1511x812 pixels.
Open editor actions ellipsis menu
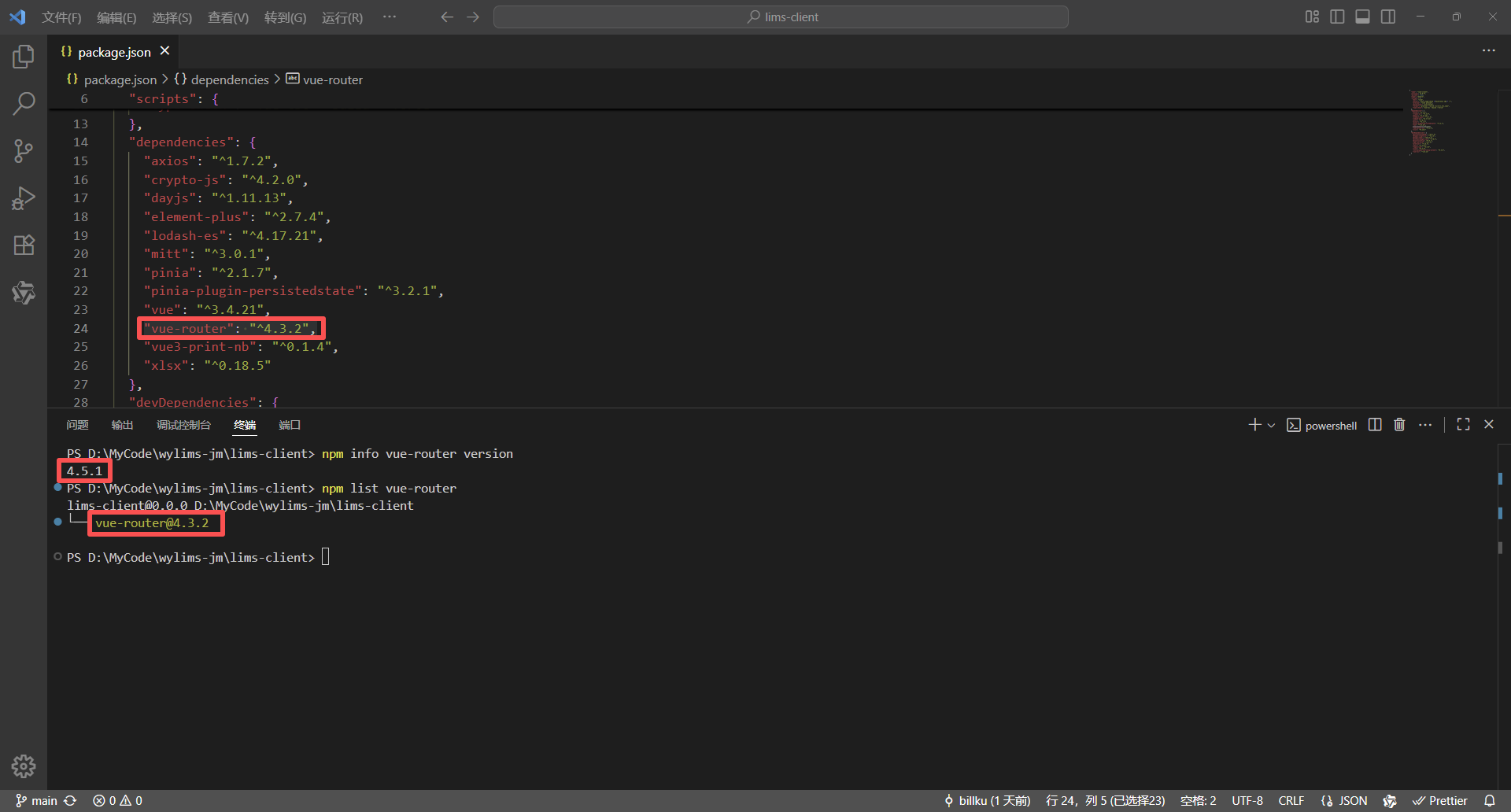click(1489, 50)
